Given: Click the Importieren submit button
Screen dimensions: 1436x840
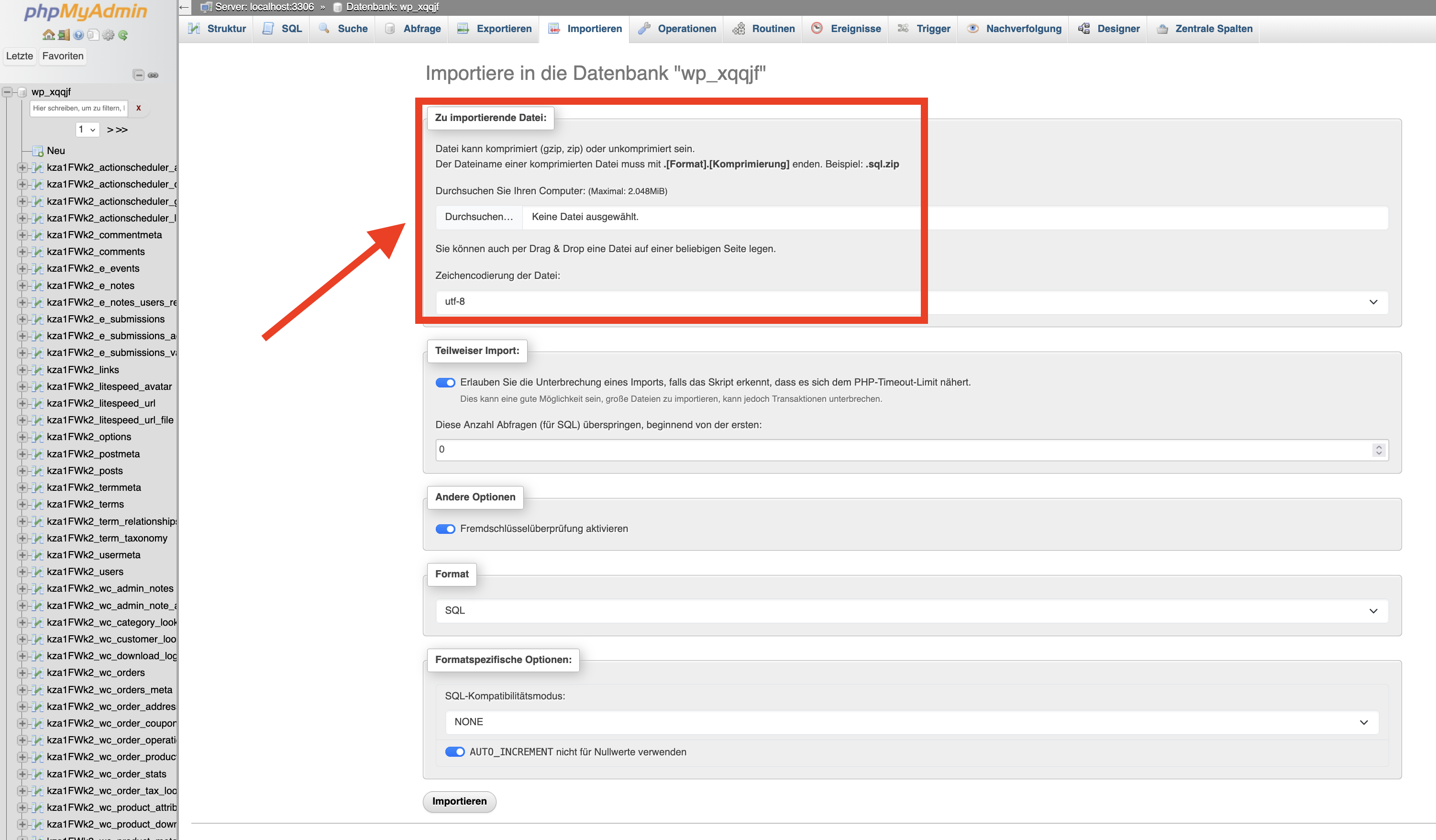Looking at the screenshot, I should click(x=459, y=801).
